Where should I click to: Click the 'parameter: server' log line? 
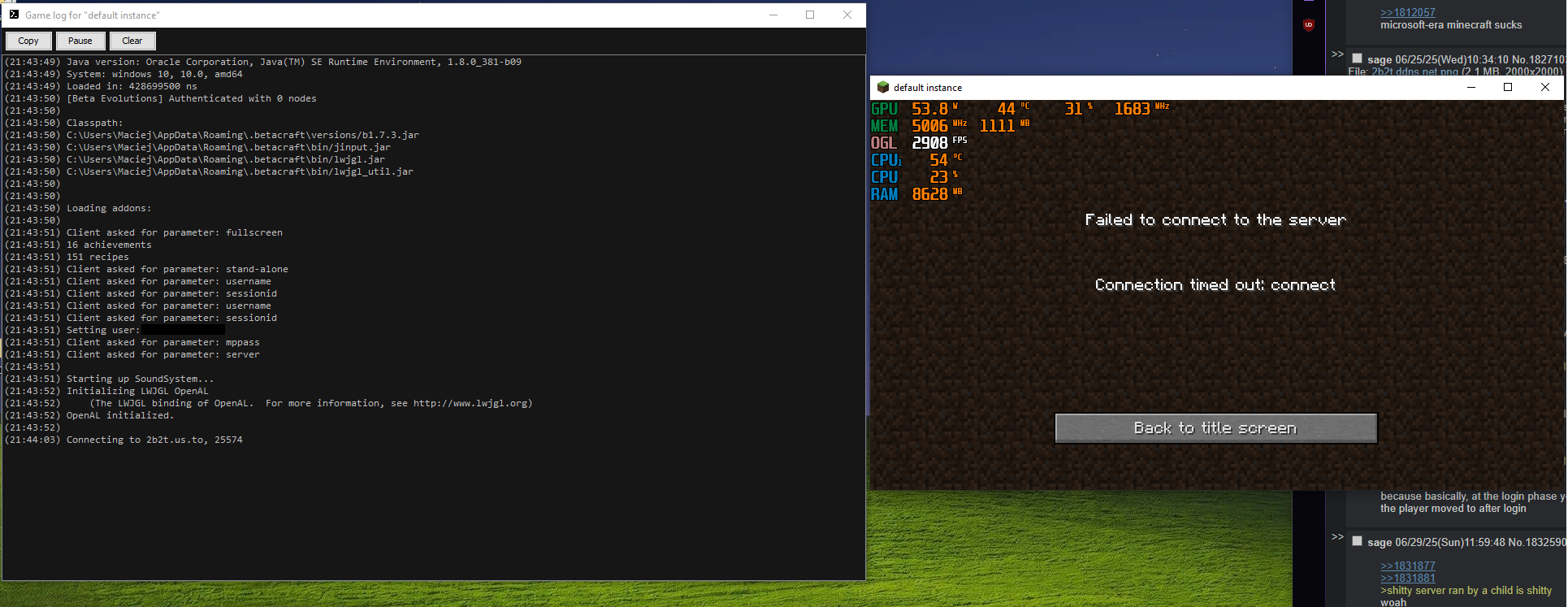point(132,354)
